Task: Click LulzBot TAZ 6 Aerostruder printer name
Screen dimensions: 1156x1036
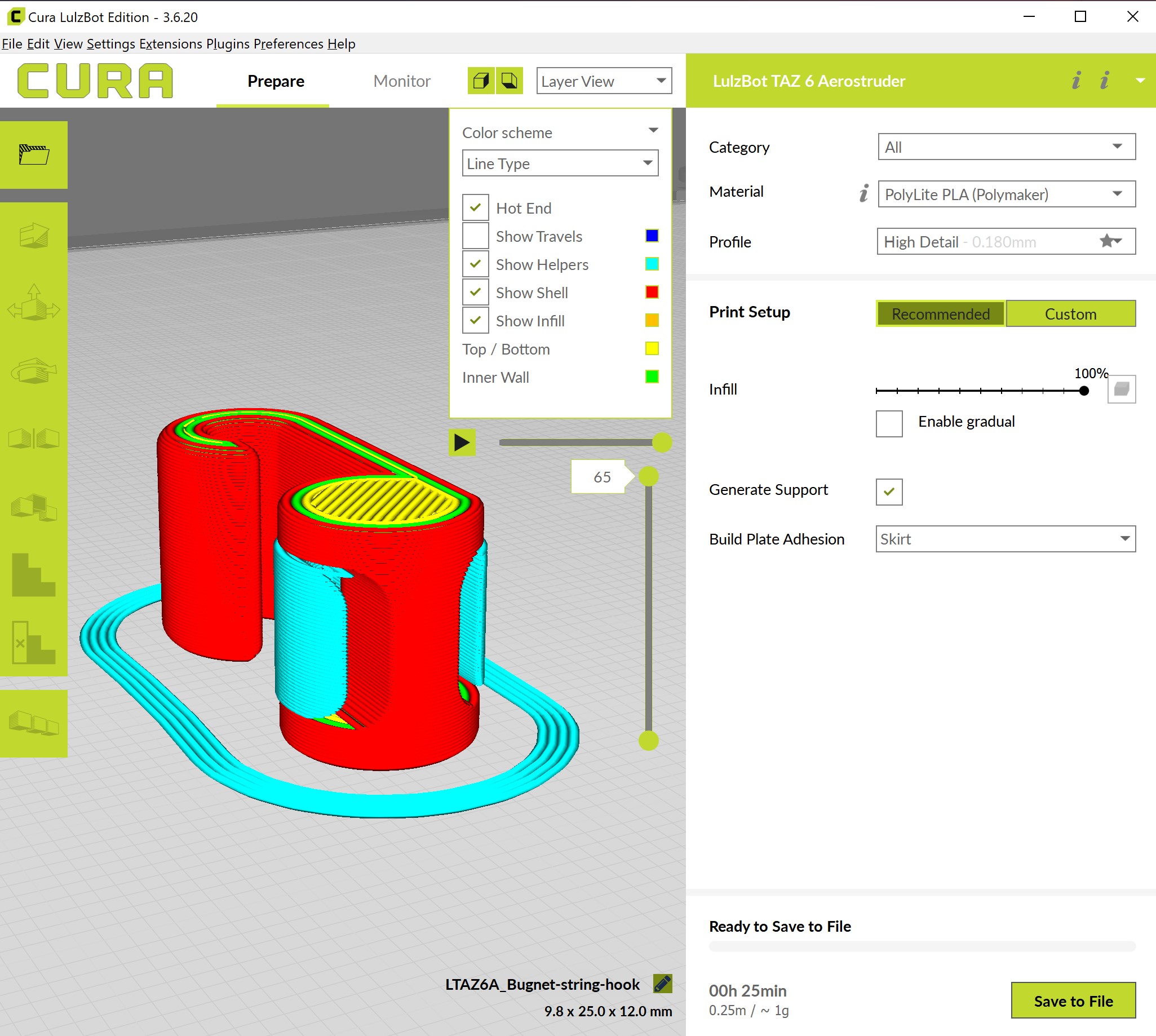Action: click(x=809, y=81)
